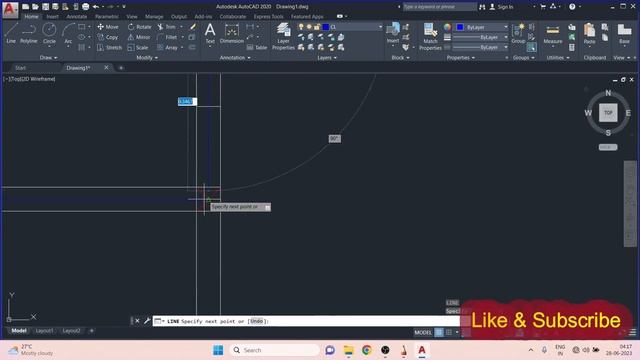This screenshot has height=360, width=640.
Task: Click the color wheel icon in Properties
Action: (448, 27)
